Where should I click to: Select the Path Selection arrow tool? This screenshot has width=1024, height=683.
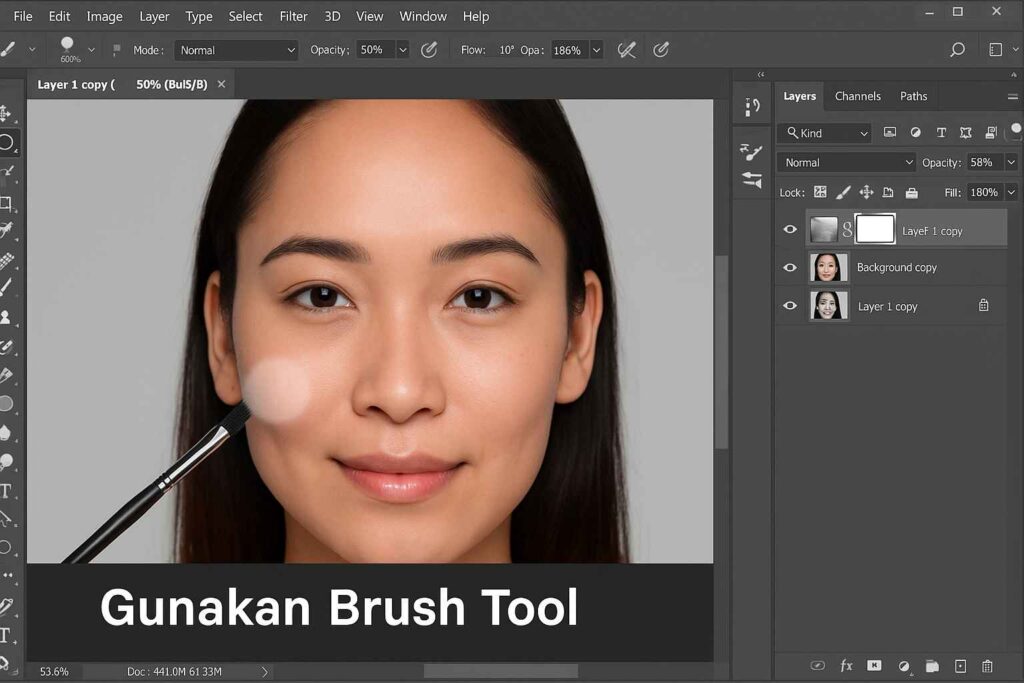[x=6, y=519]
